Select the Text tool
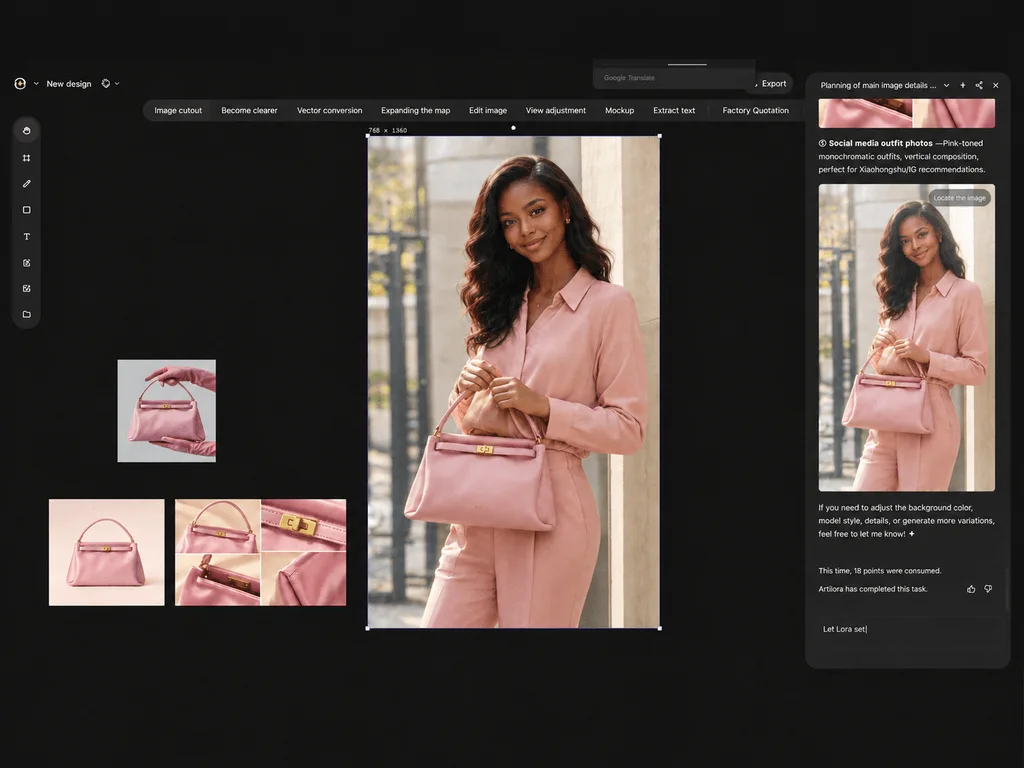1024x768 pixels. tap(26, 236)
